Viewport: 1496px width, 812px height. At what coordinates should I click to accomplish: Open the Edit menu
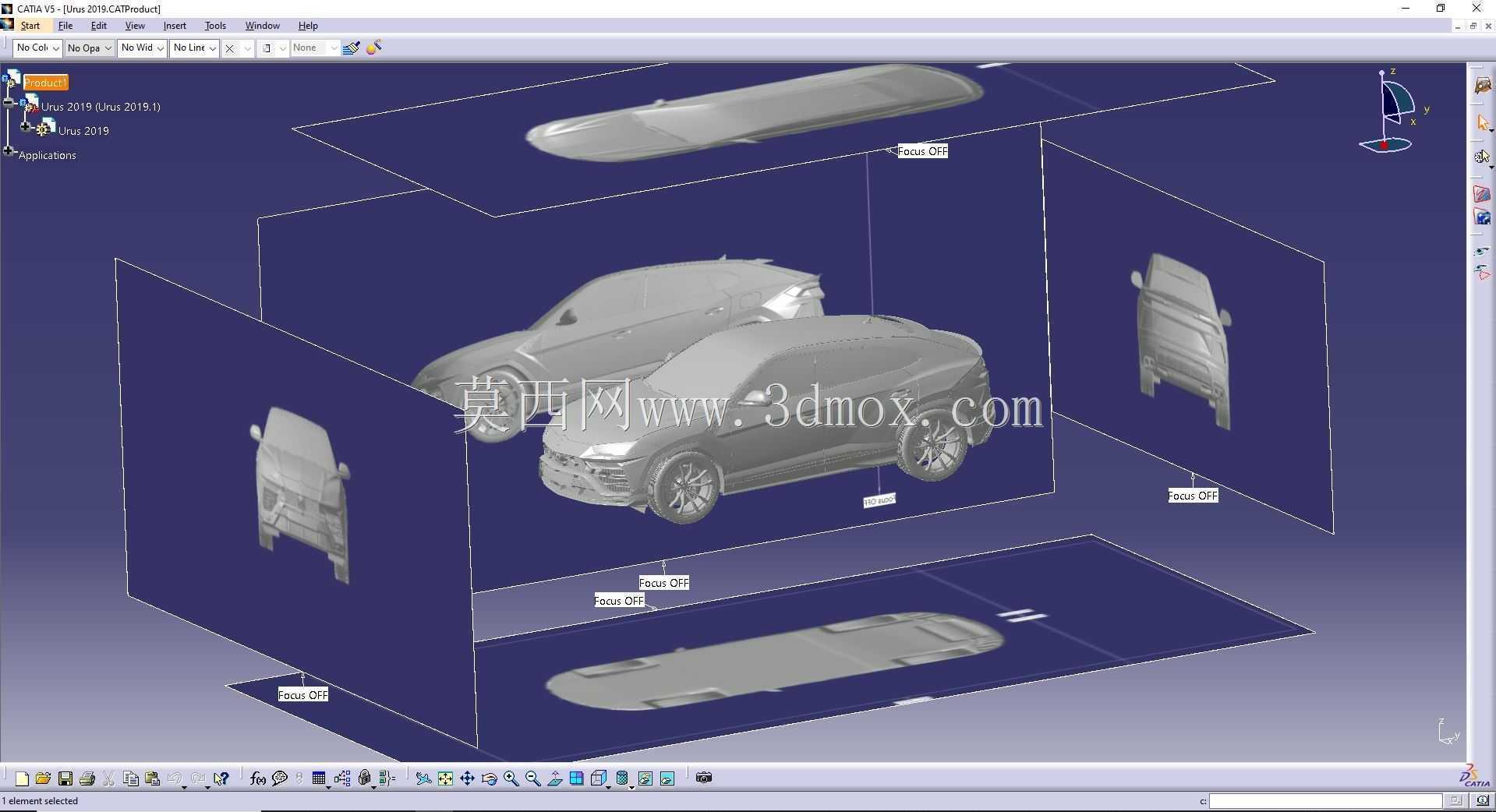pos(99,26)
